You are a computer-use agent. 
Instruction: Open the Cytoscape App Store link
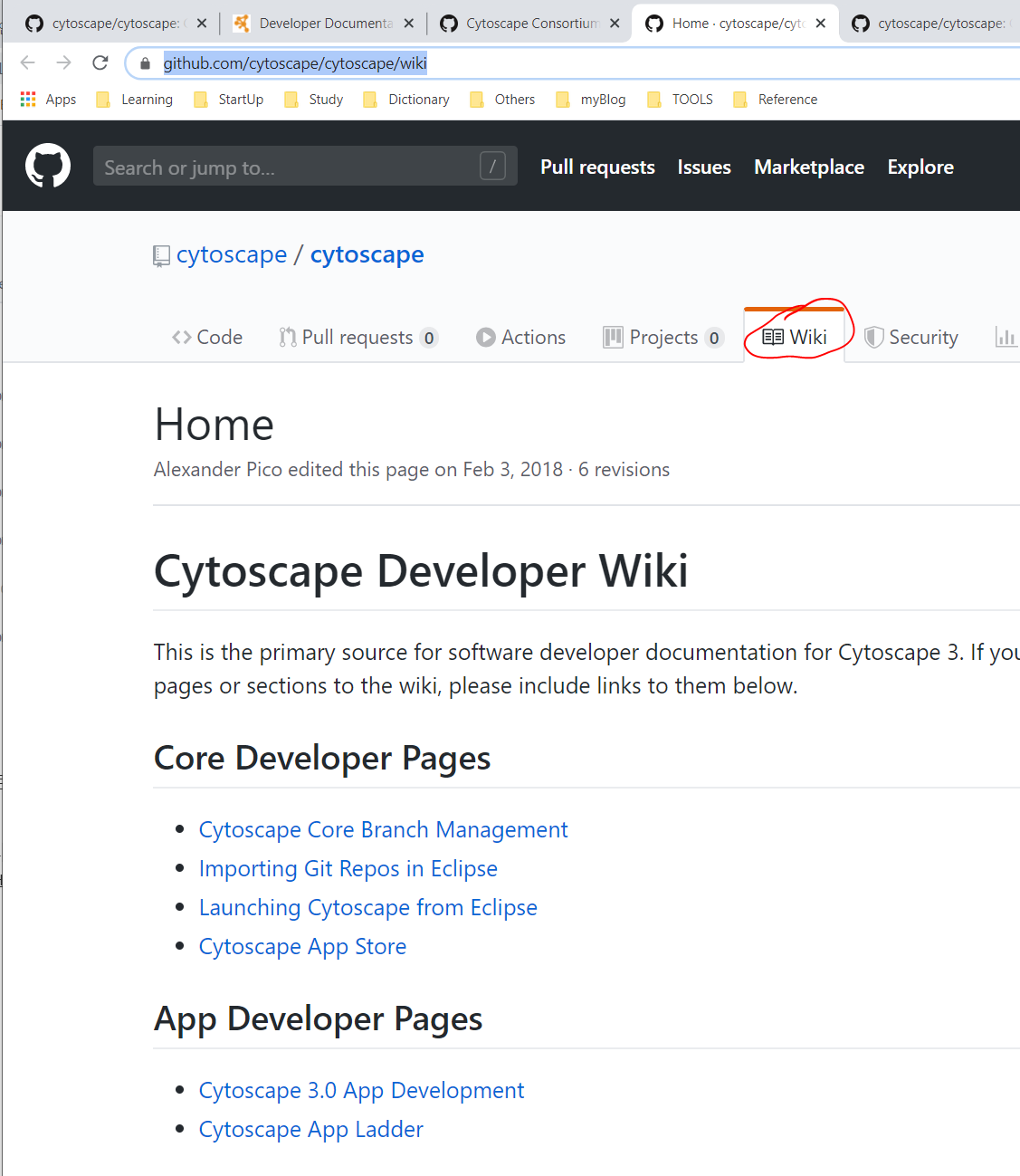303,946
